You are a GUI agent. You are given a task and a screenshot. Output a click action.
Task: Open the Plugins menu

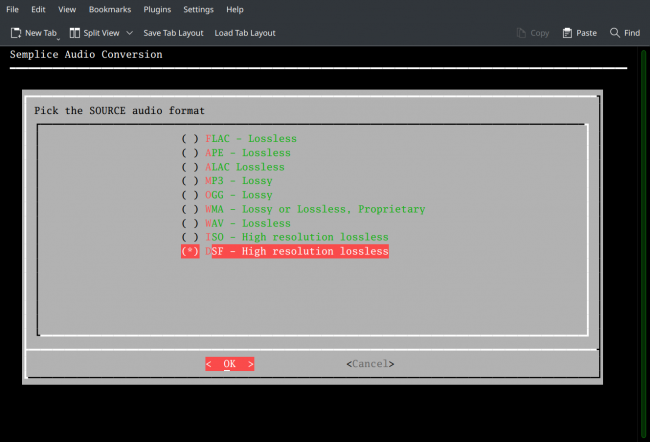(x=155, y=9)
